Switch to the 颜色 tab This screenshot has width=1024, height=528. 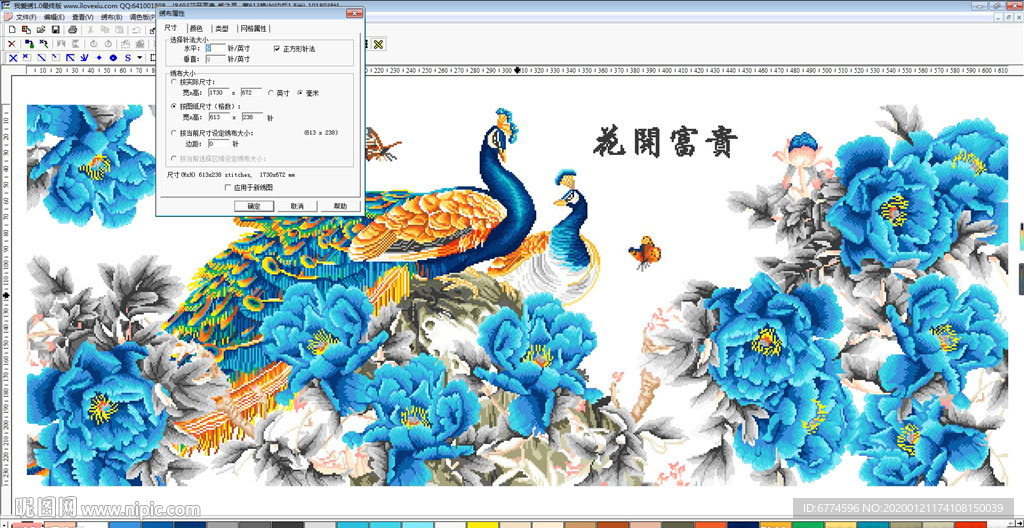click(x=197, y=29)
